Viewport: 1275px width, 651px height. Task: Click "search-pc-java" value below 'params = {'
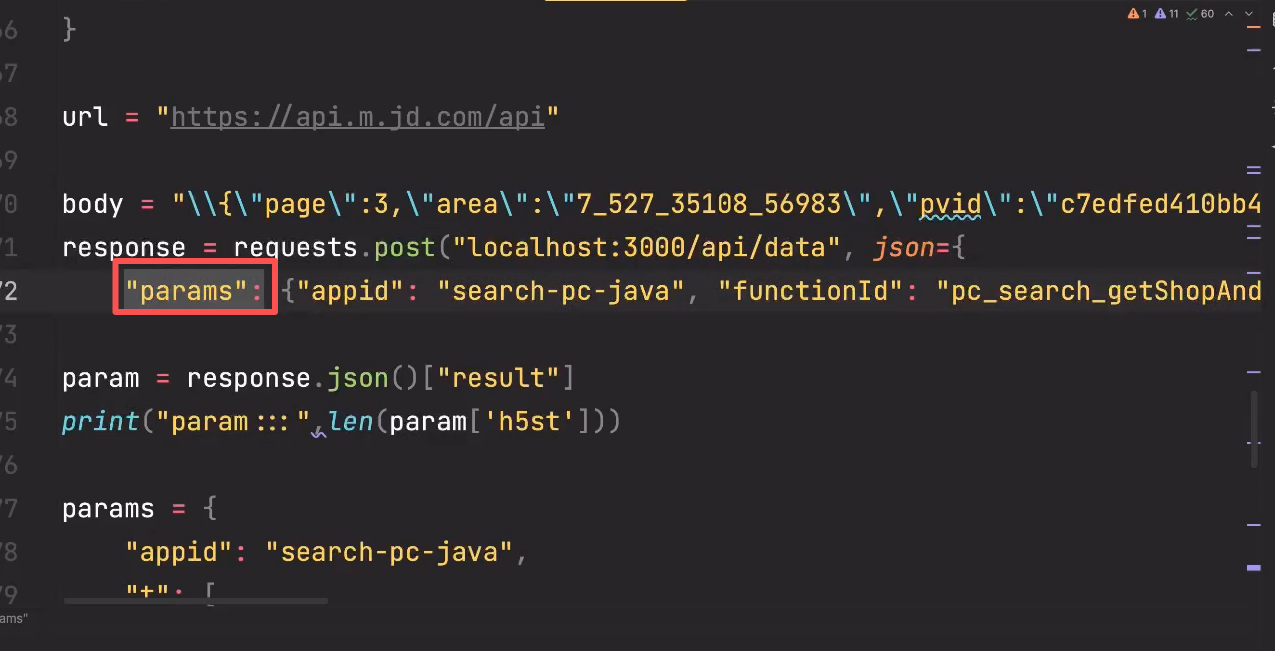(389, 551)
